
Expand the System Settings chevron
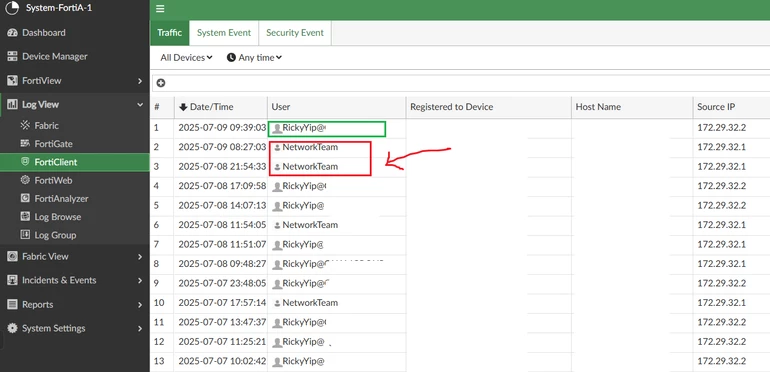(x=140, y=329)
